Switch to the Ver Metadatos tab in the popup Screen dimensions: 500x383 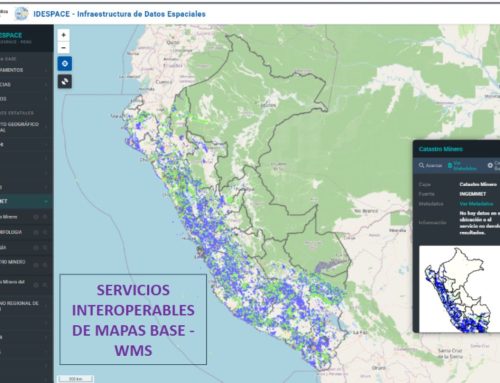tap(462, 166)
